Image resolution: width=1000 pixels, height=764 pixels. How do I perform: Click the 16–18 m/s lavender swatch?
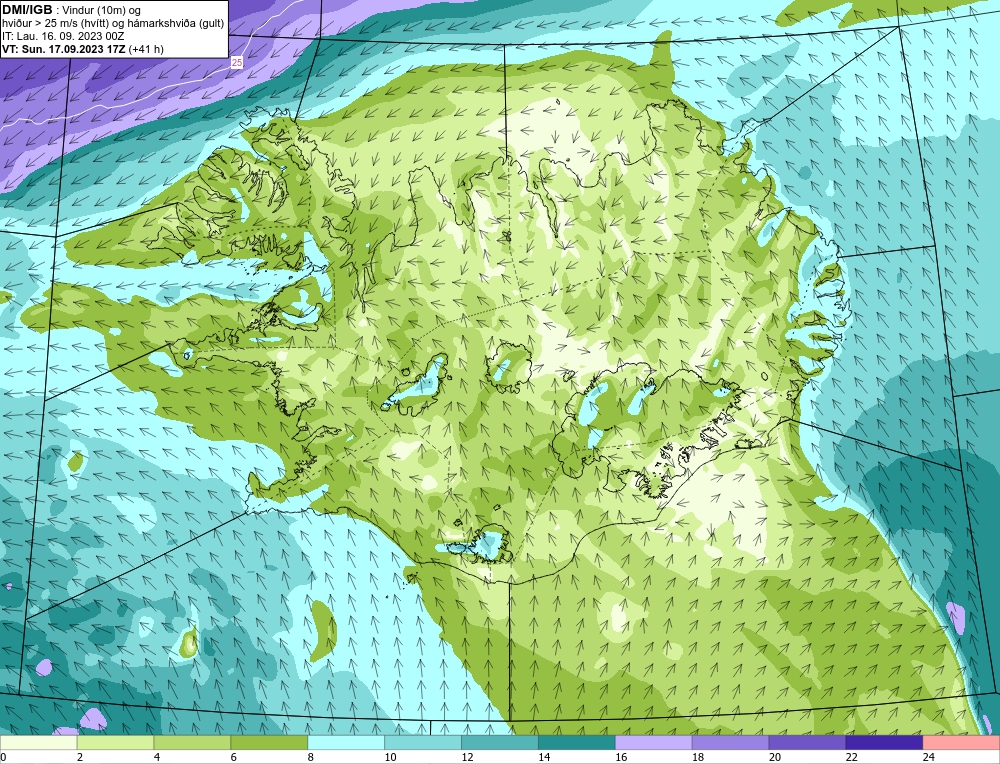[x=654, y=742]
